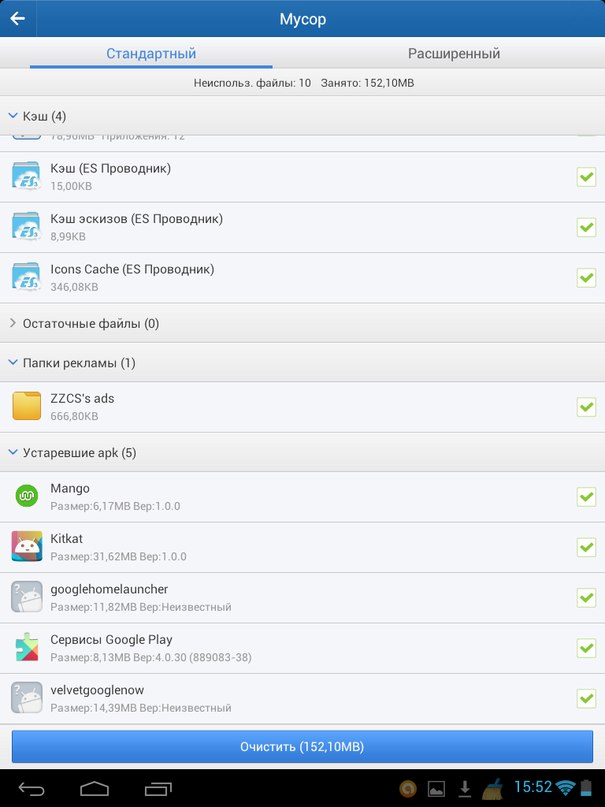Tap the Android home navigation button
Image resolution: width=605 pixels, height=807 pixels.
click(95, 788)
